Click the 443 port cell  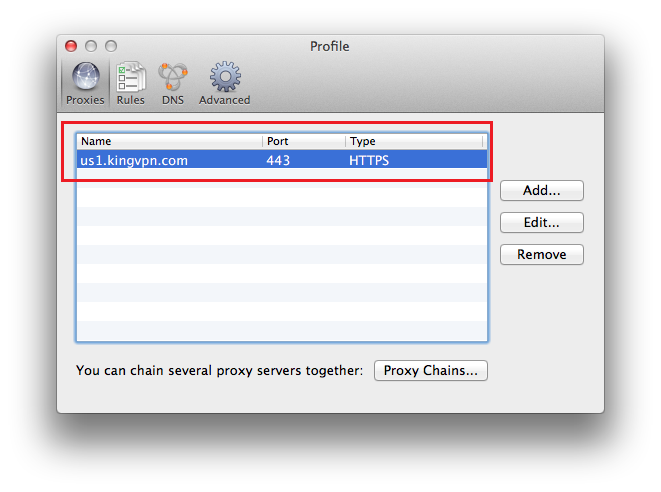point(278,161)
